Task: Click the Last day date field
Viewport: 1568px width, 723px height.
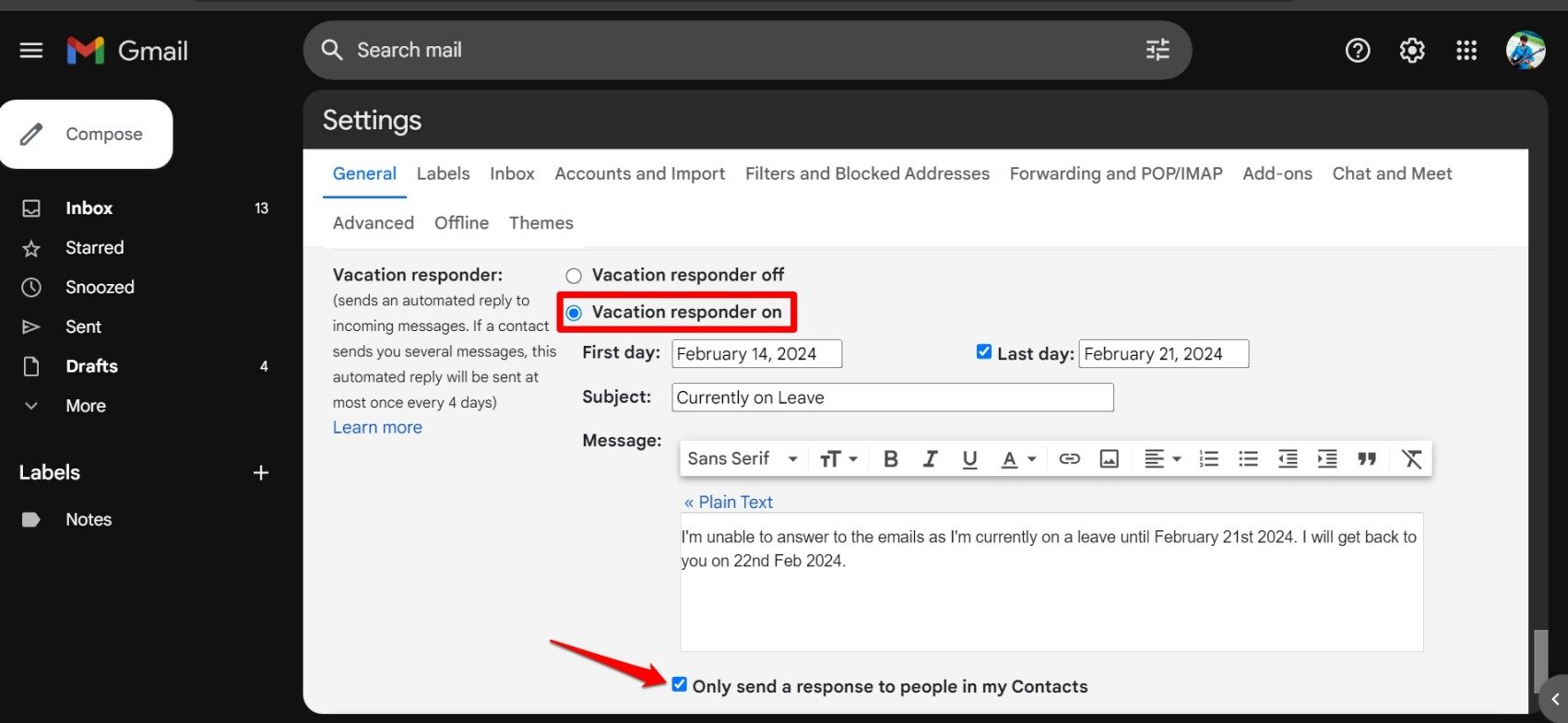Action: pos(1164,354)
